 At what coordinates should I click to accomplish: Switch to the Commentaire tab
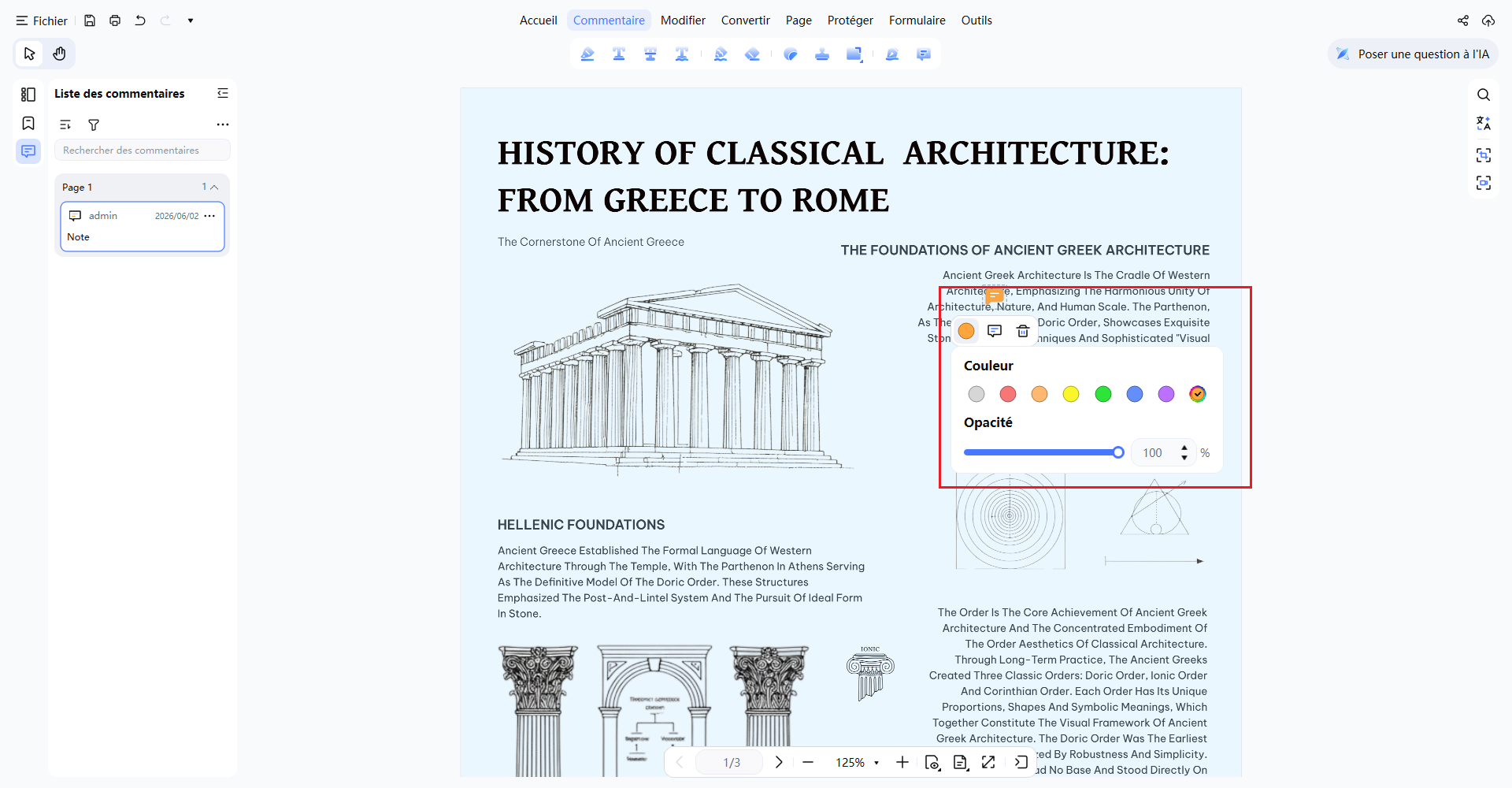[609, 20]
